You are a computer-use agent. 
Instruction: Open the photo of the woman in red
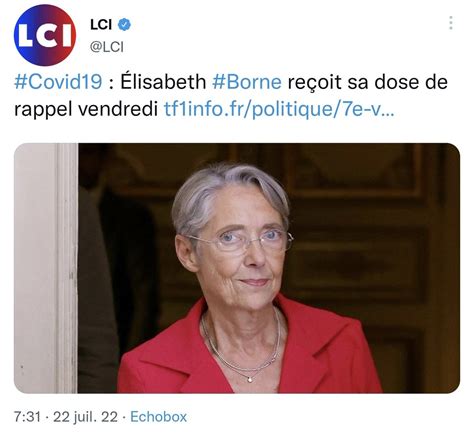coord(237,268)
